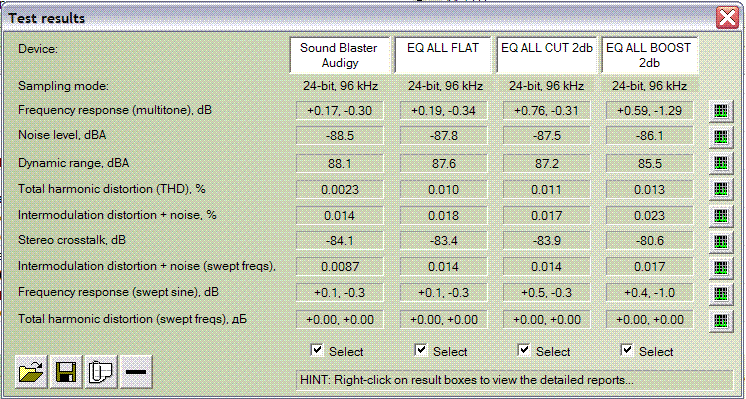Click the +0.4, -1.0 swept sine box
Viewport: 746px width, 399px height.
point(649,292)
